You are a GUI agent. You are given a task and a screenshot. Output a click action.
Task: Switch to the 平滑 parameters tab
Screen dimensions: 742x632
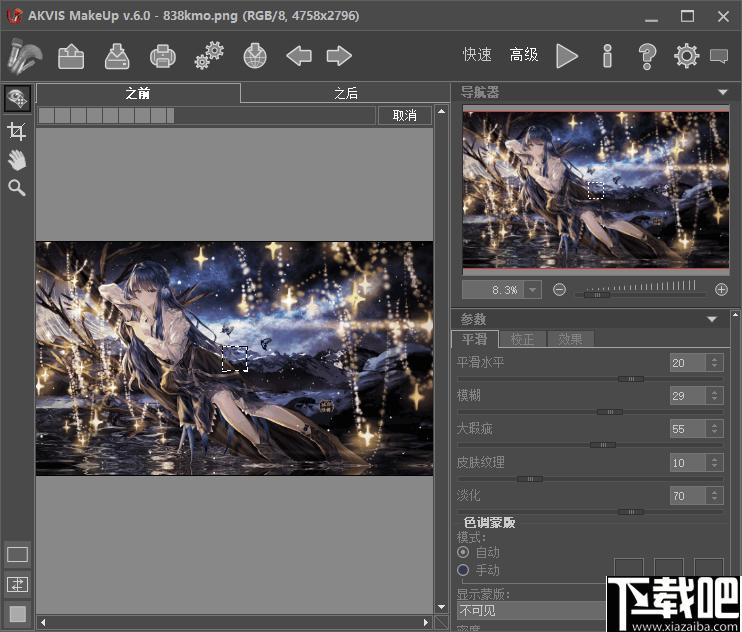(x=475, y=339)
